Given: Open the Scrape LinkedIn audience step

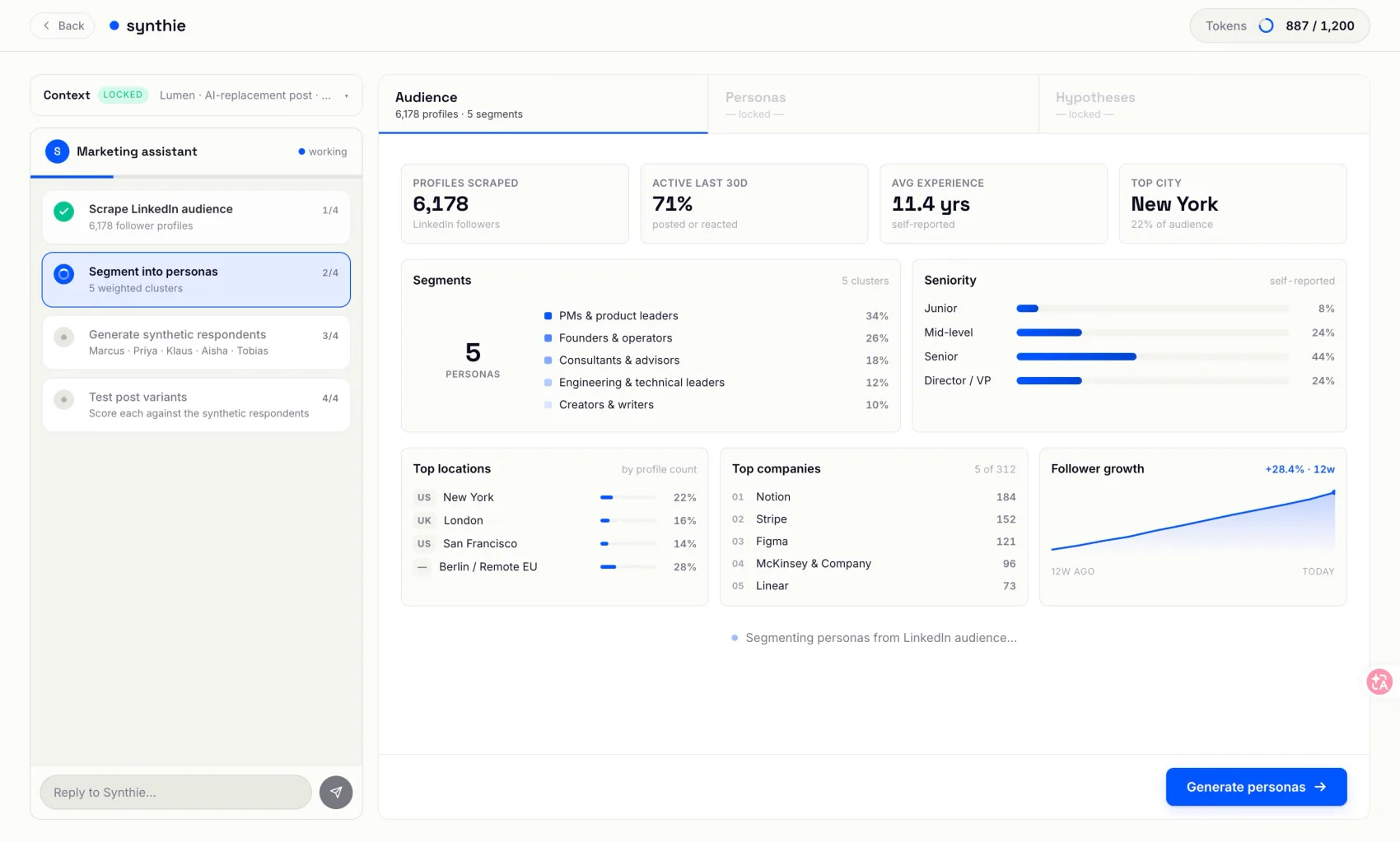Looking at the screenshot, I should (x=196, y=216).
